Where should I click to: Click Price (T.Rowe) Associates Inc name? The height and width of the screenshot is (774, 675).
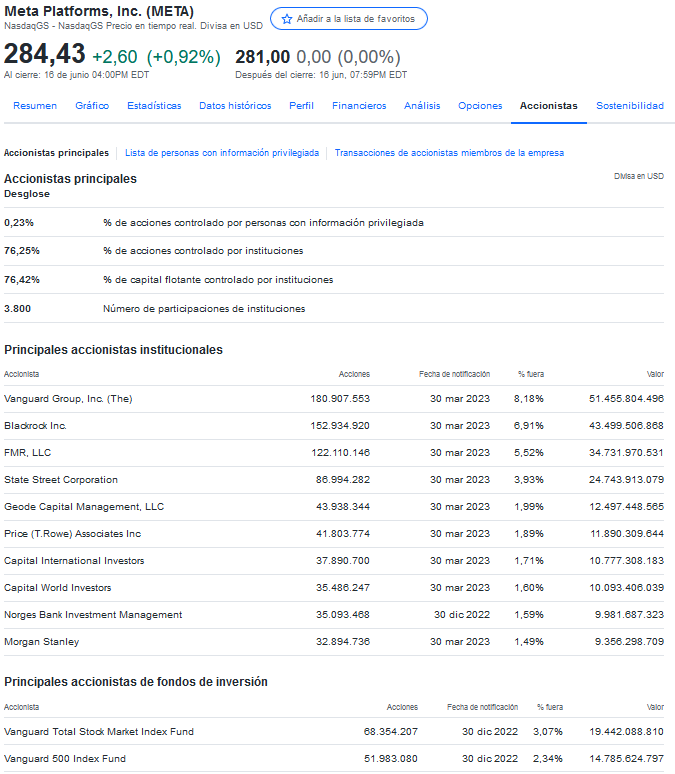[x=73, y=534]
